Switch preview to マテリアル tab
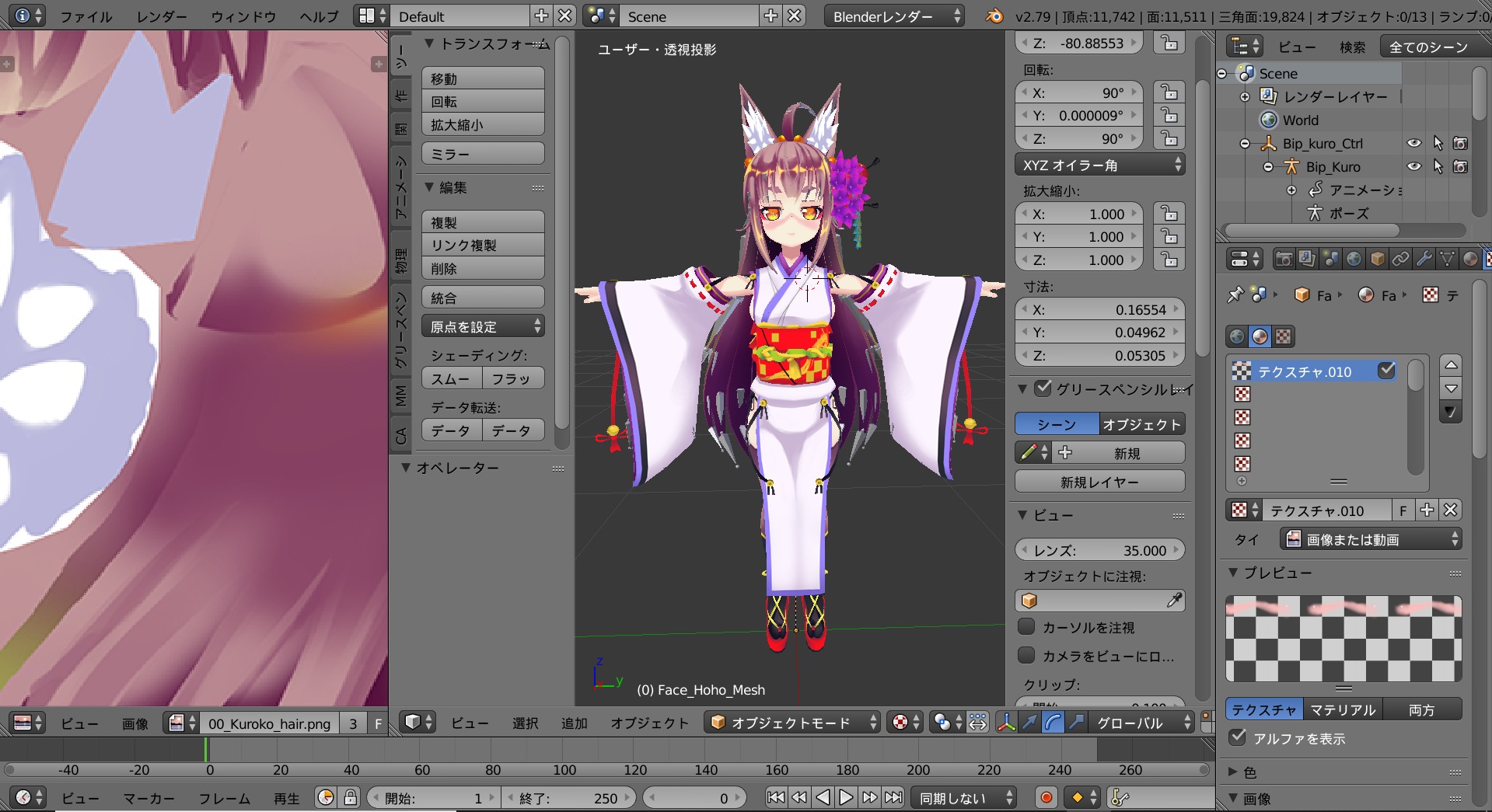1492x812 pixels. (1343, 709)
